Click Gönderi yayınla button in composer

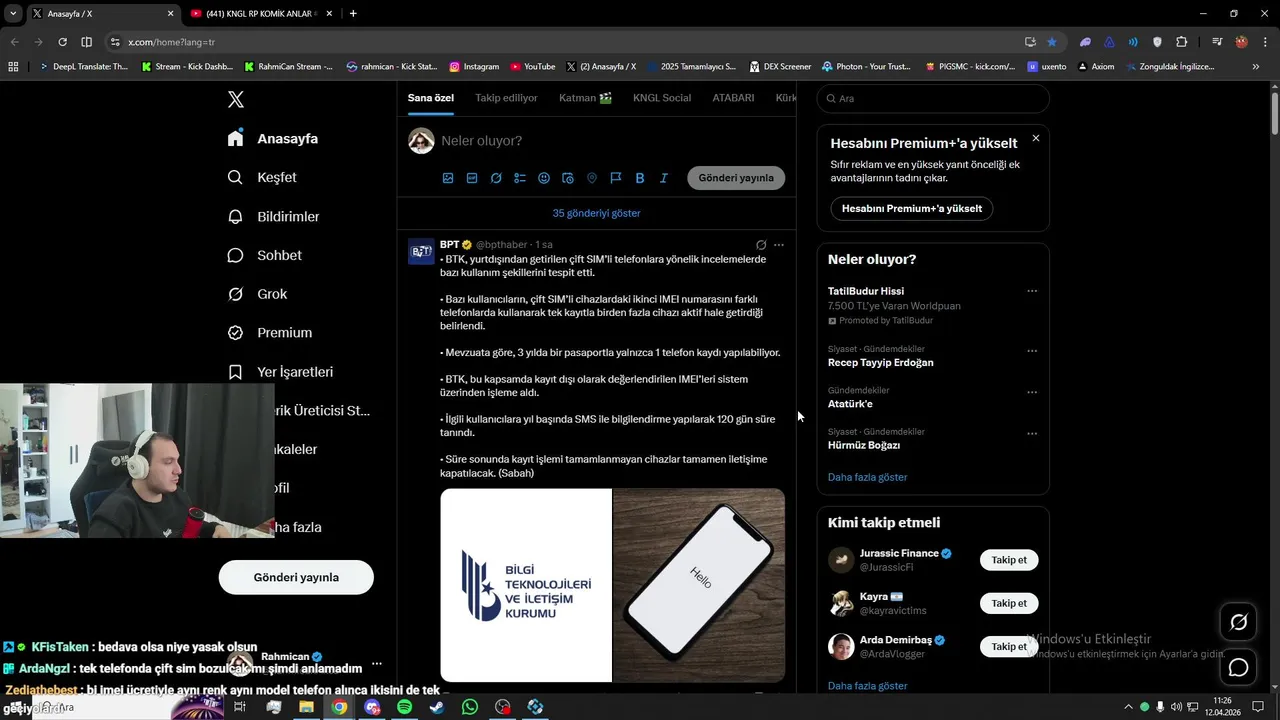[x=736, y=178]
